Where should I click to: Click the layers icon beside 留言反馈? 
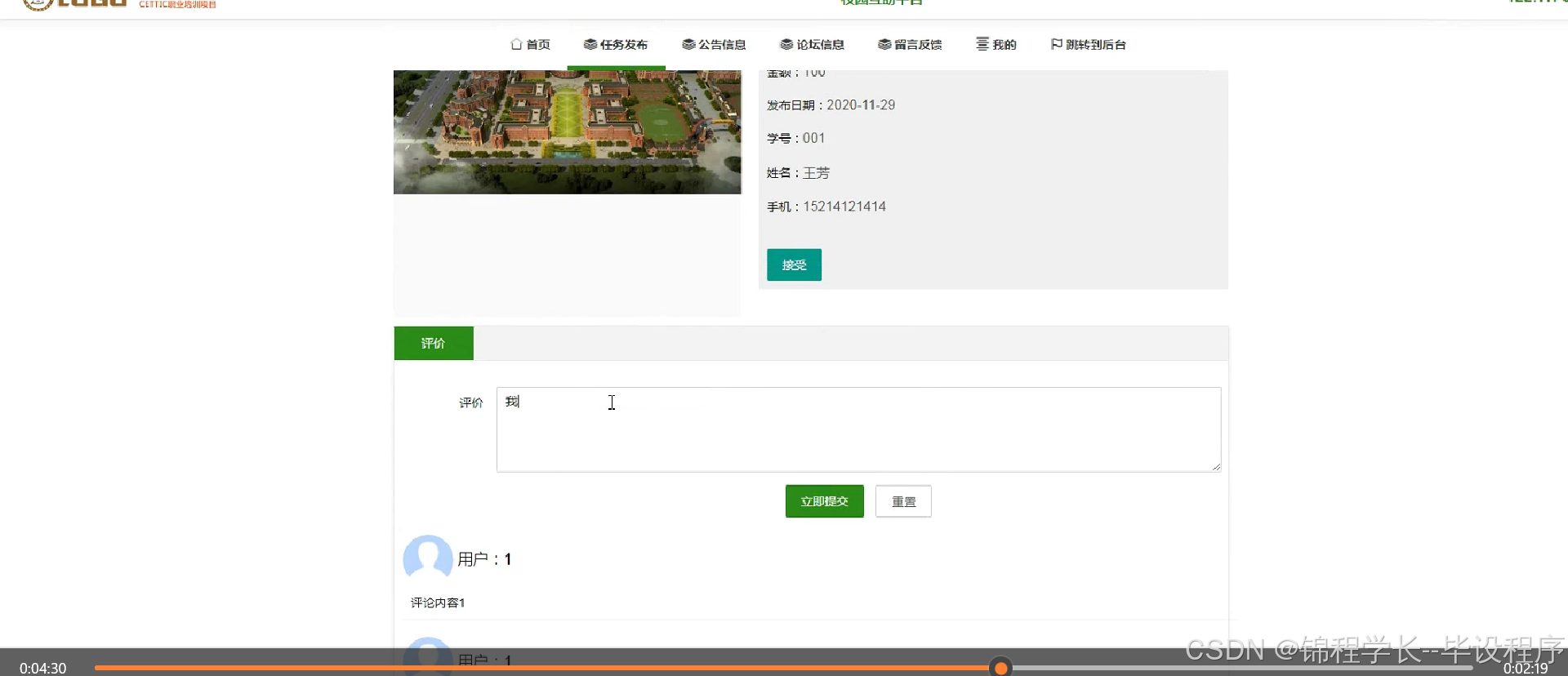(x=884, y=44)
